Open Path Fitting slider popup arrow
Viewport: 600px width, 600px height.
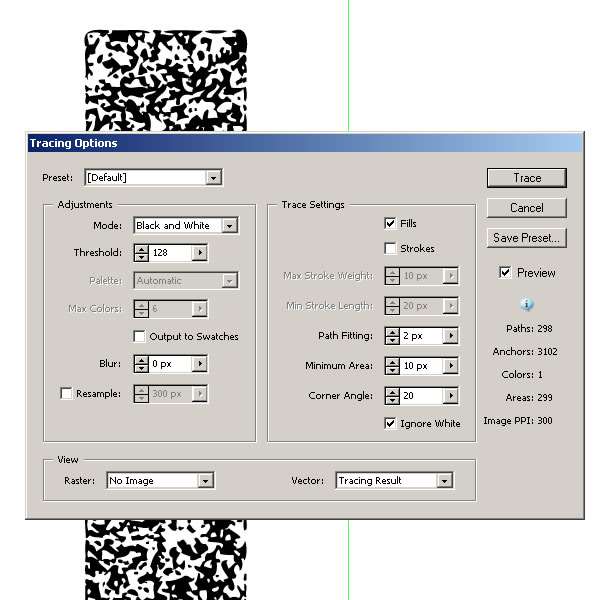451,336
